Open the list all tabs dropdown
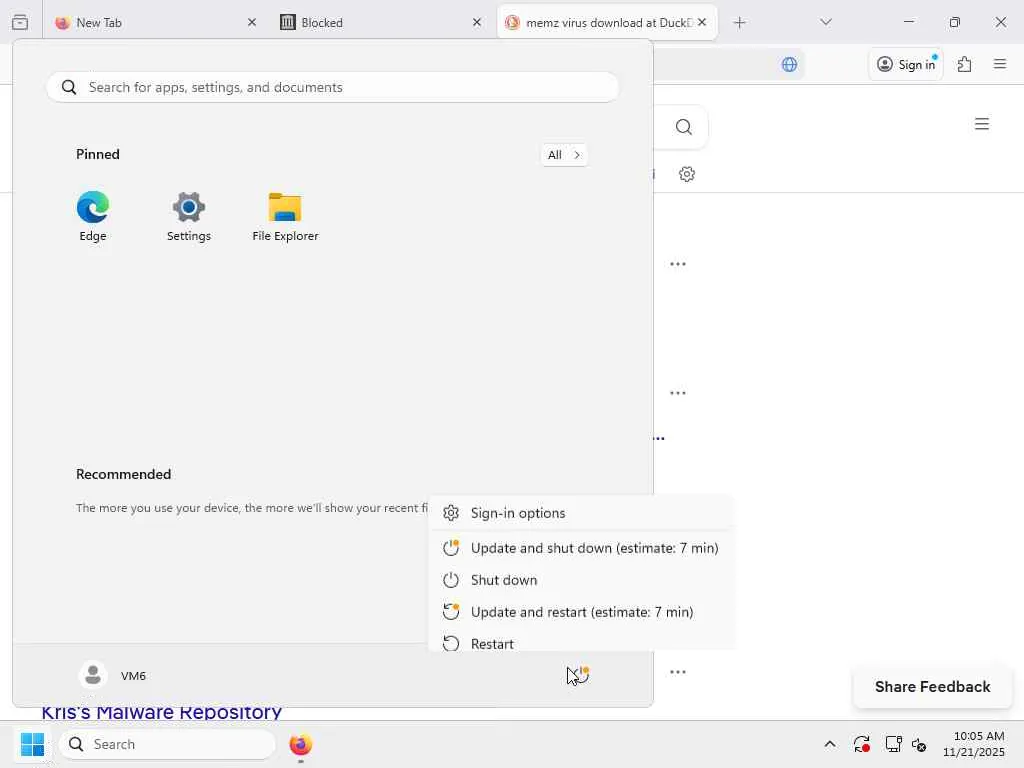1024x768 pixels. [x=825, y=22]
